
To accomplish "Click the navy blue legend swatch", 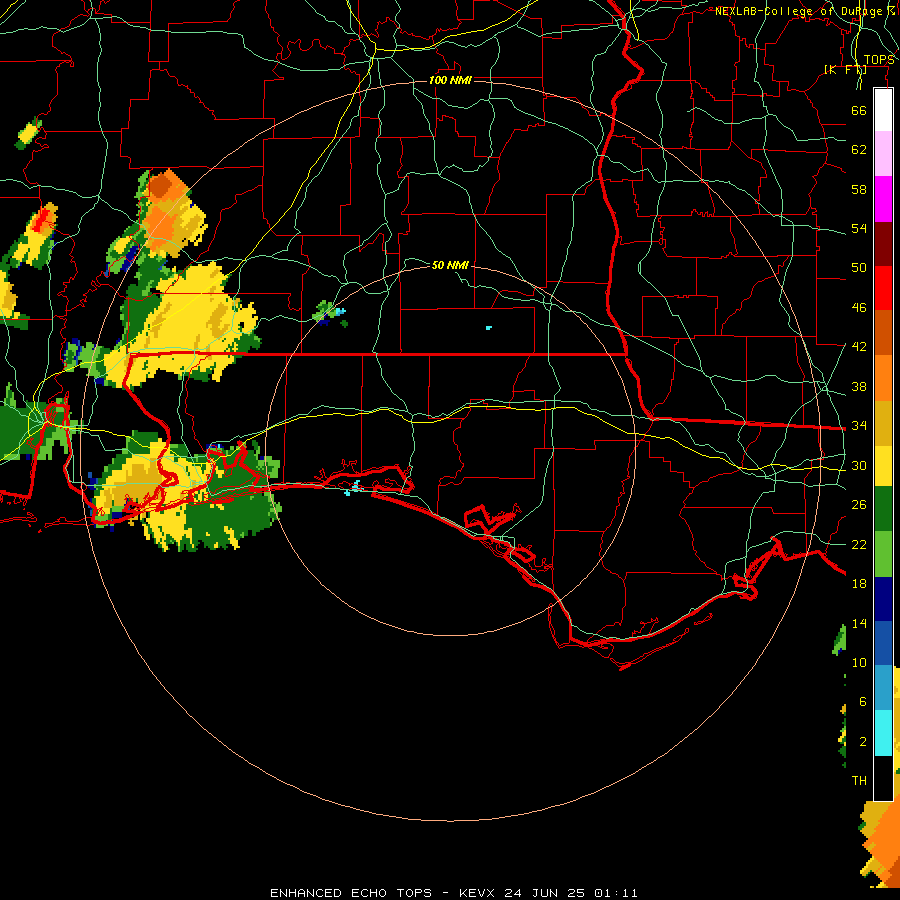I will click(x=883, y=599).
